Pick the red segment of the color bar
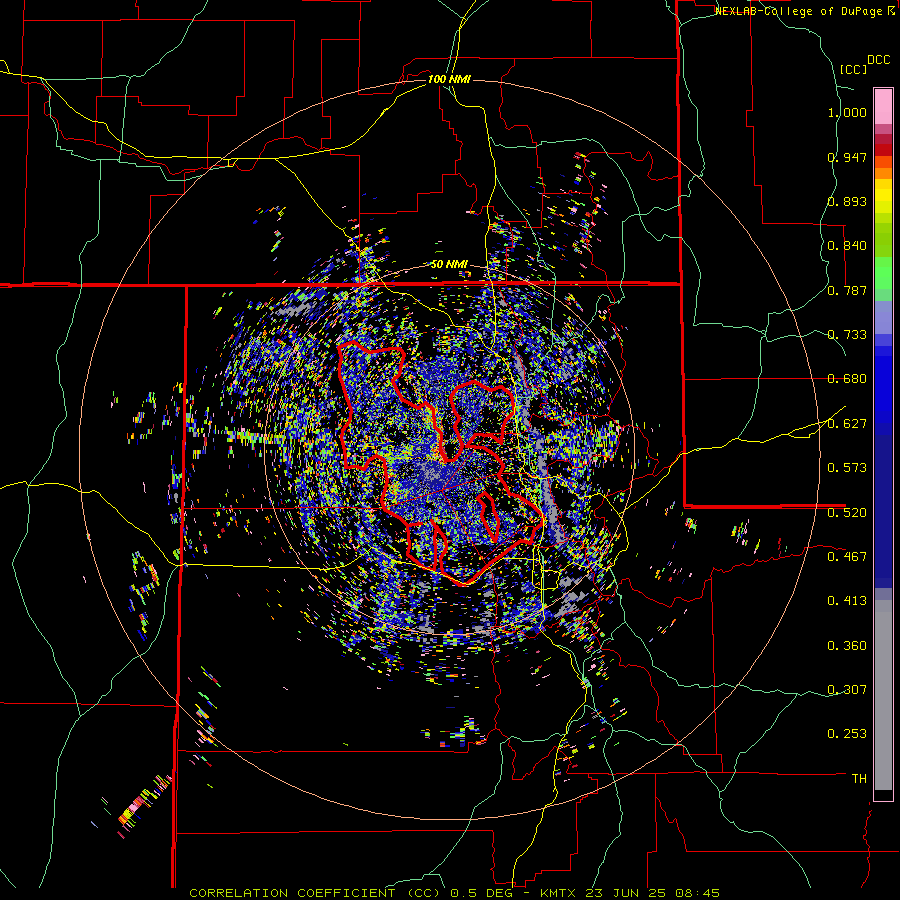This screenshot has width=900, height=900. [x=883, y=150]
